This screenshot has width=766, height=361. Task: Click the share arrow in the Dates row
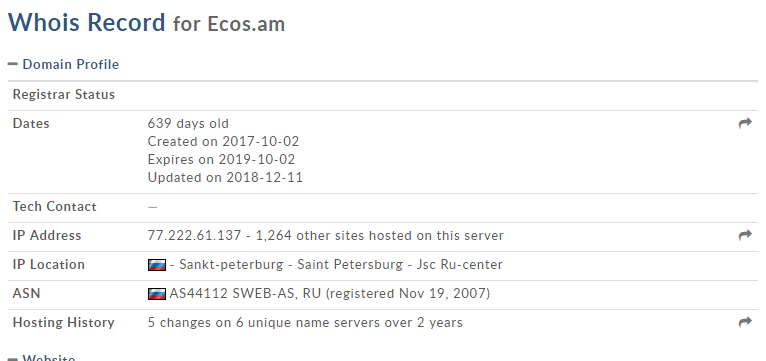point(745,124)
